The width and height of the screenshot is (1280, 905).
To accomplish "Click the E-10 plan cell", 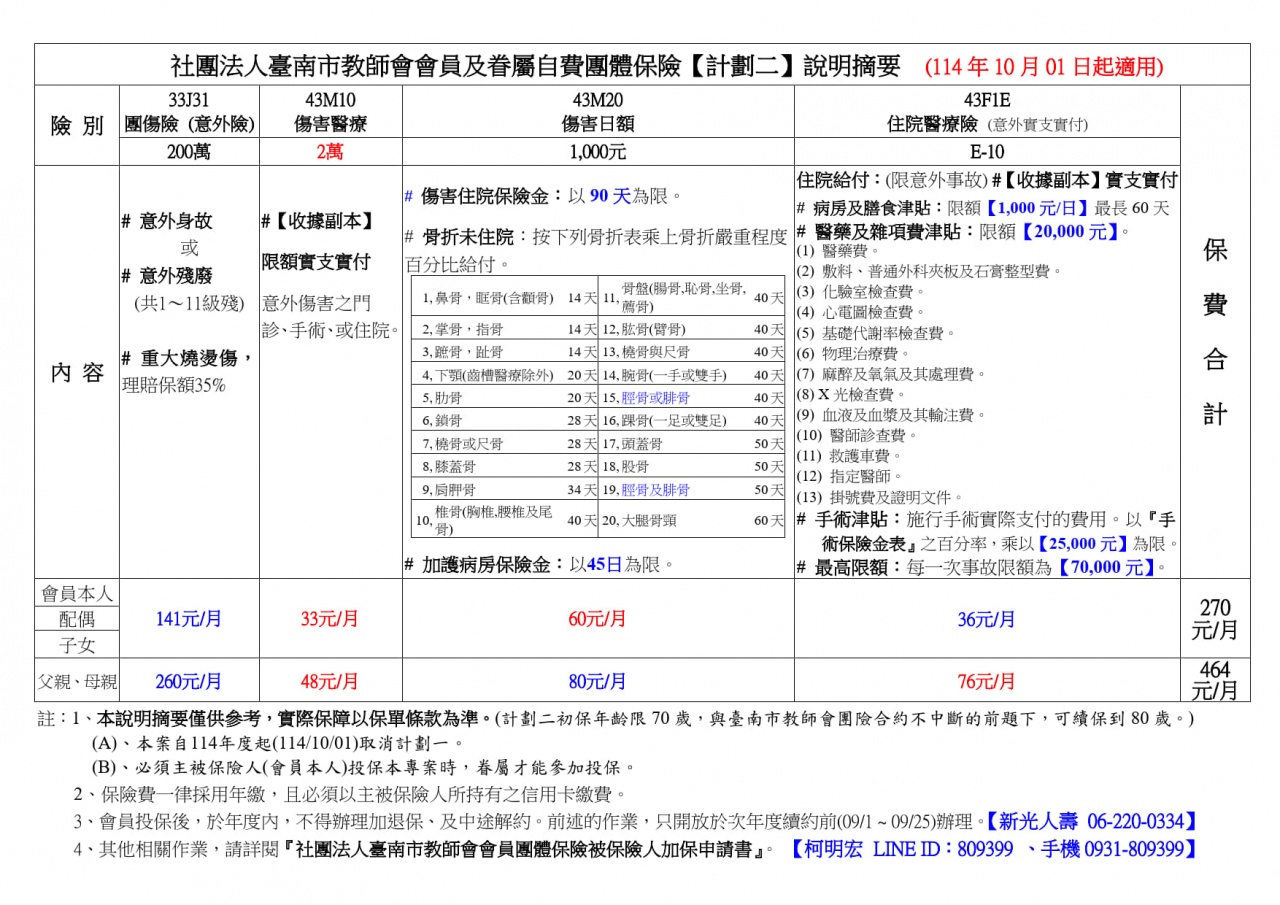I will pos(987,152).
